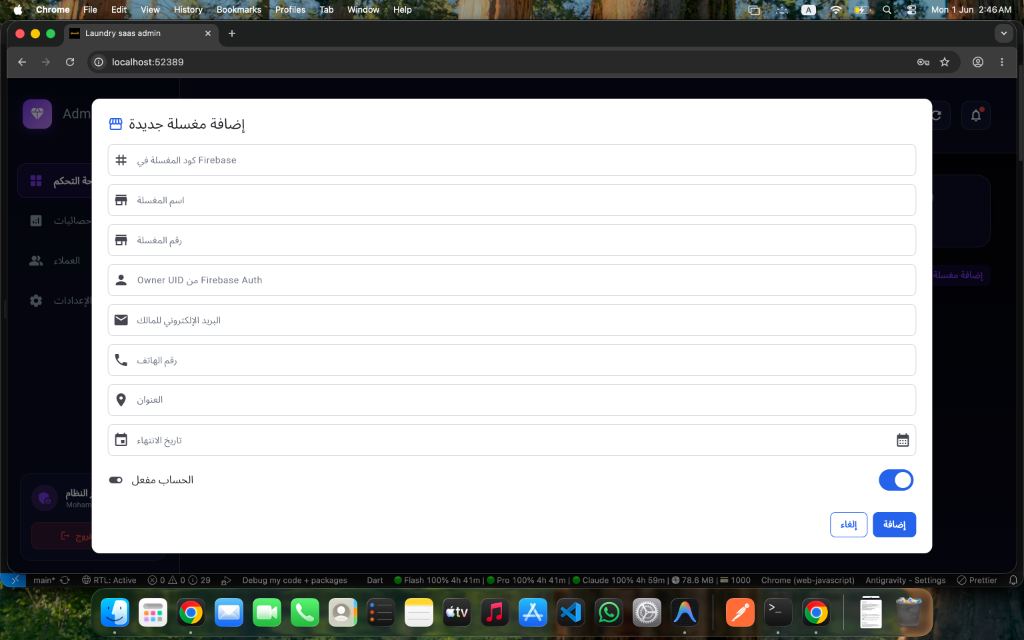
Task: Focus the رقم الهاتف input field
Action: [x=511, y=360]
